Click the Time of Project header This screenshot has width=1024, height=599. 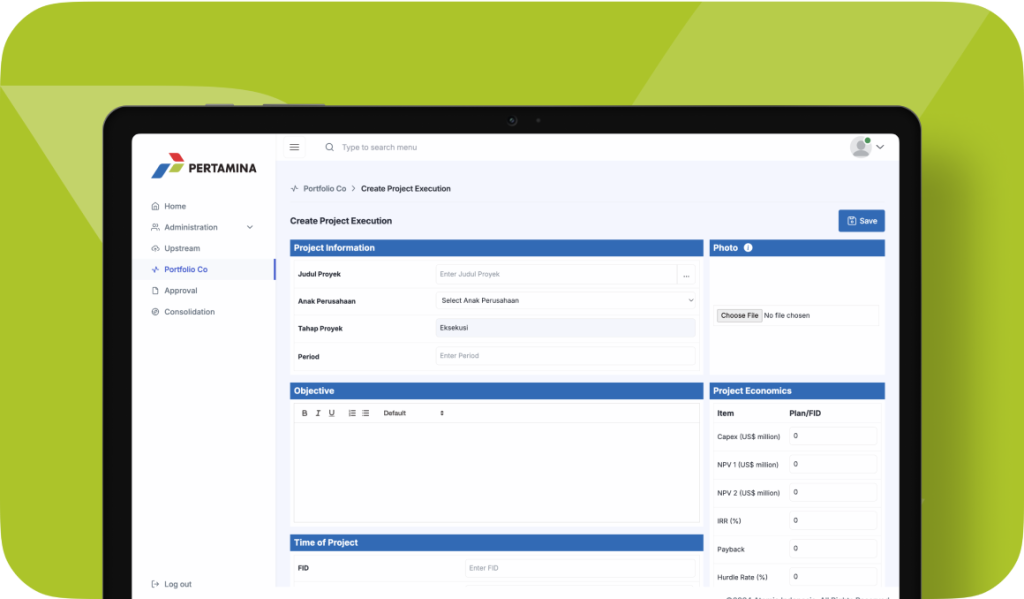(x=496, y=542)
